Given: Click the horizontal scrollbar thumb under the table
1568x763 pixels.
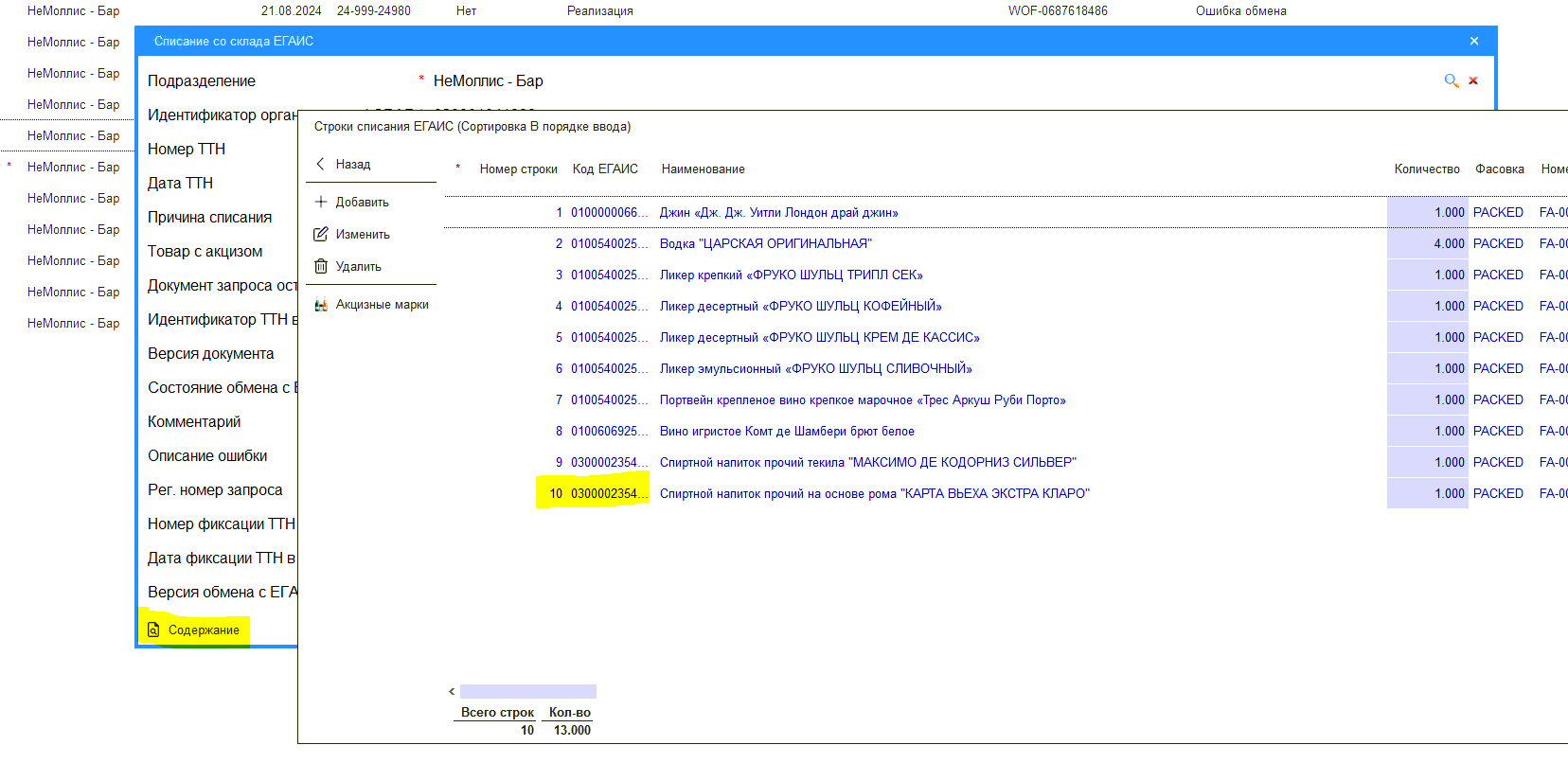Looking at the screenshot, I should (x=528, y=692).
